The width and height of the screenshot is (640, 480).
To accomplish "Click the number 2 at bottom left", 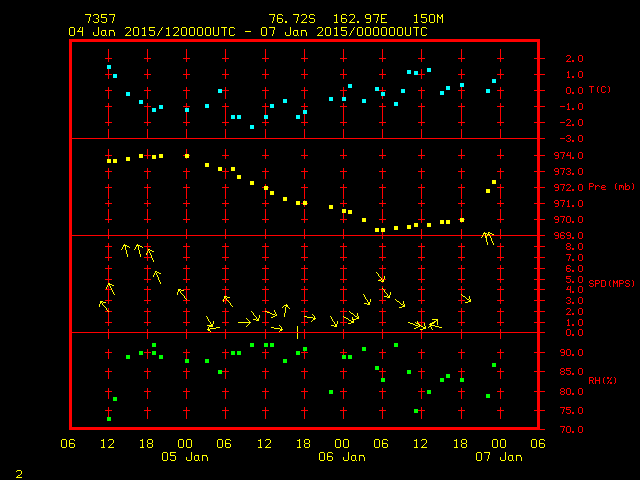I will [18, 472].
